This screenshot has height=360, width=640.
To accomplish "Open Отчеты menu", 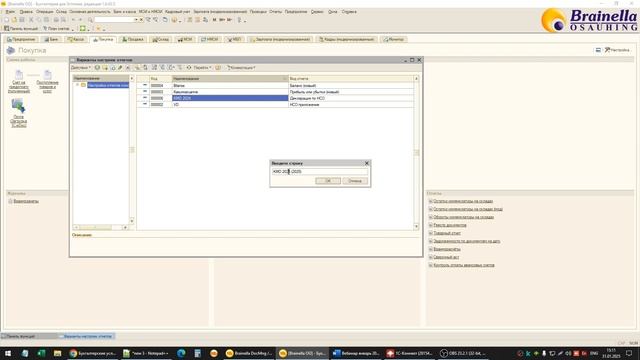I will [276, 12].
